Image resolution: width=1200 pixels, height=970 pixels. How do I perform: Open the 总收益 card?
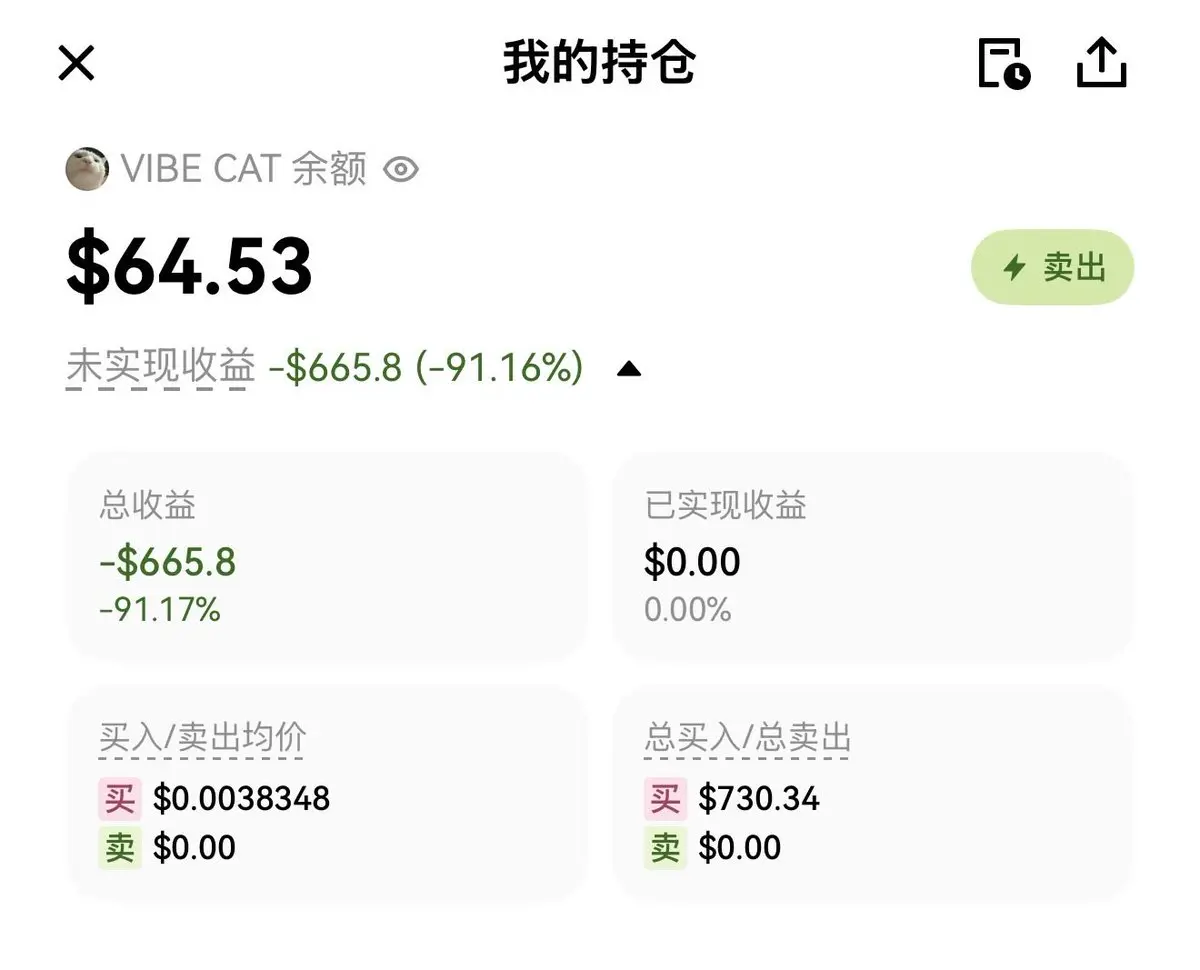(326, 556)
